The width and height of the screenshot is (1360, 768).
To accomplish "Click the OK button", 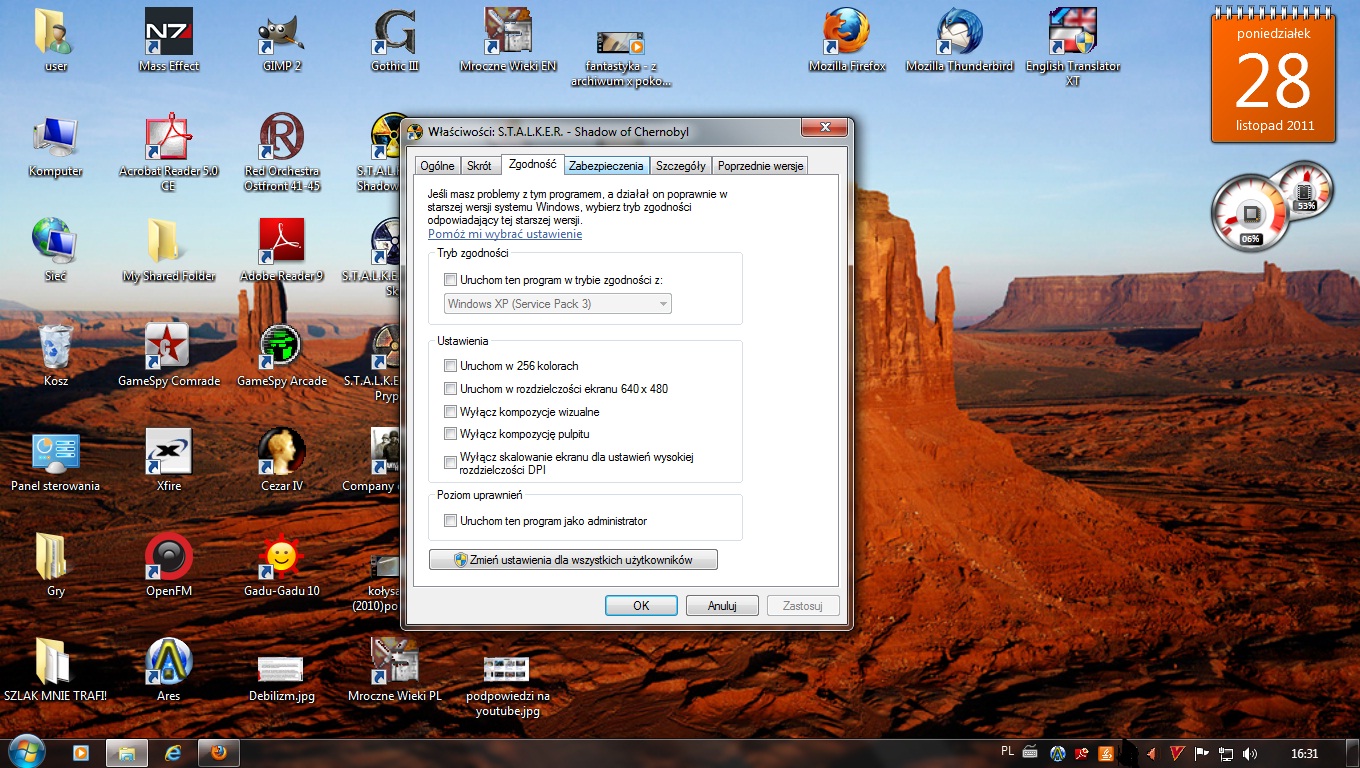I will [x=641, y=605].
